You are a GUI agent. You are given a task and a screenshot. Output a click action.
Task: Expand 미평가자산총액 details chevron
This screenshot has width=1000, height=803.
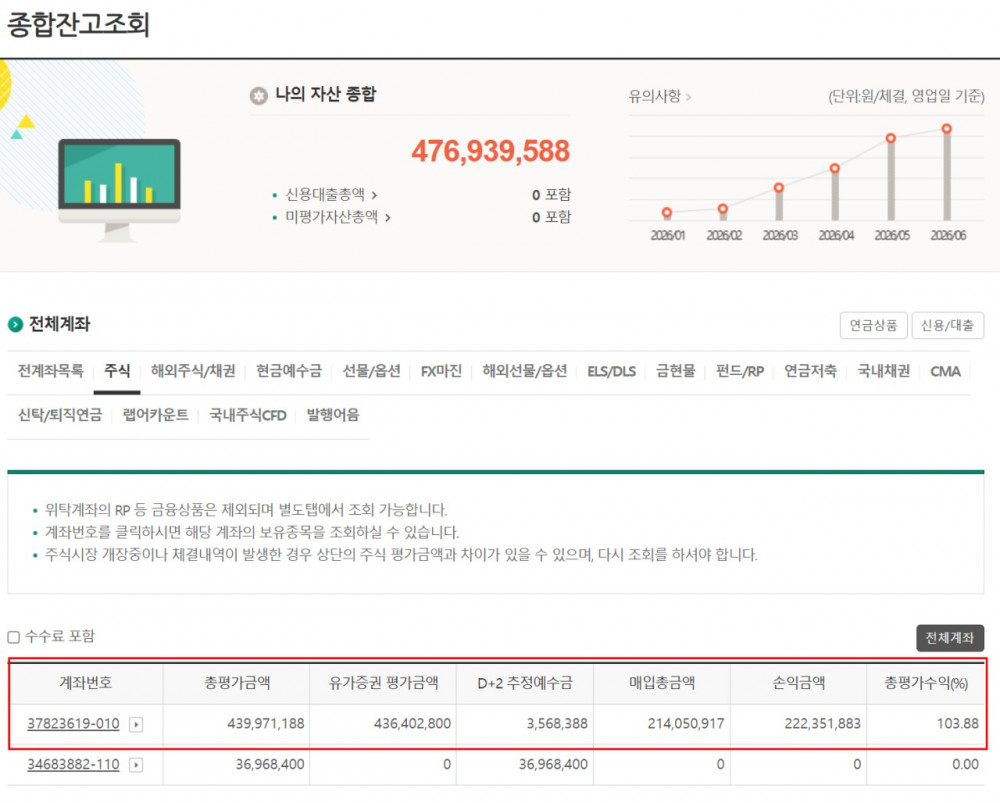click(388, 217)
